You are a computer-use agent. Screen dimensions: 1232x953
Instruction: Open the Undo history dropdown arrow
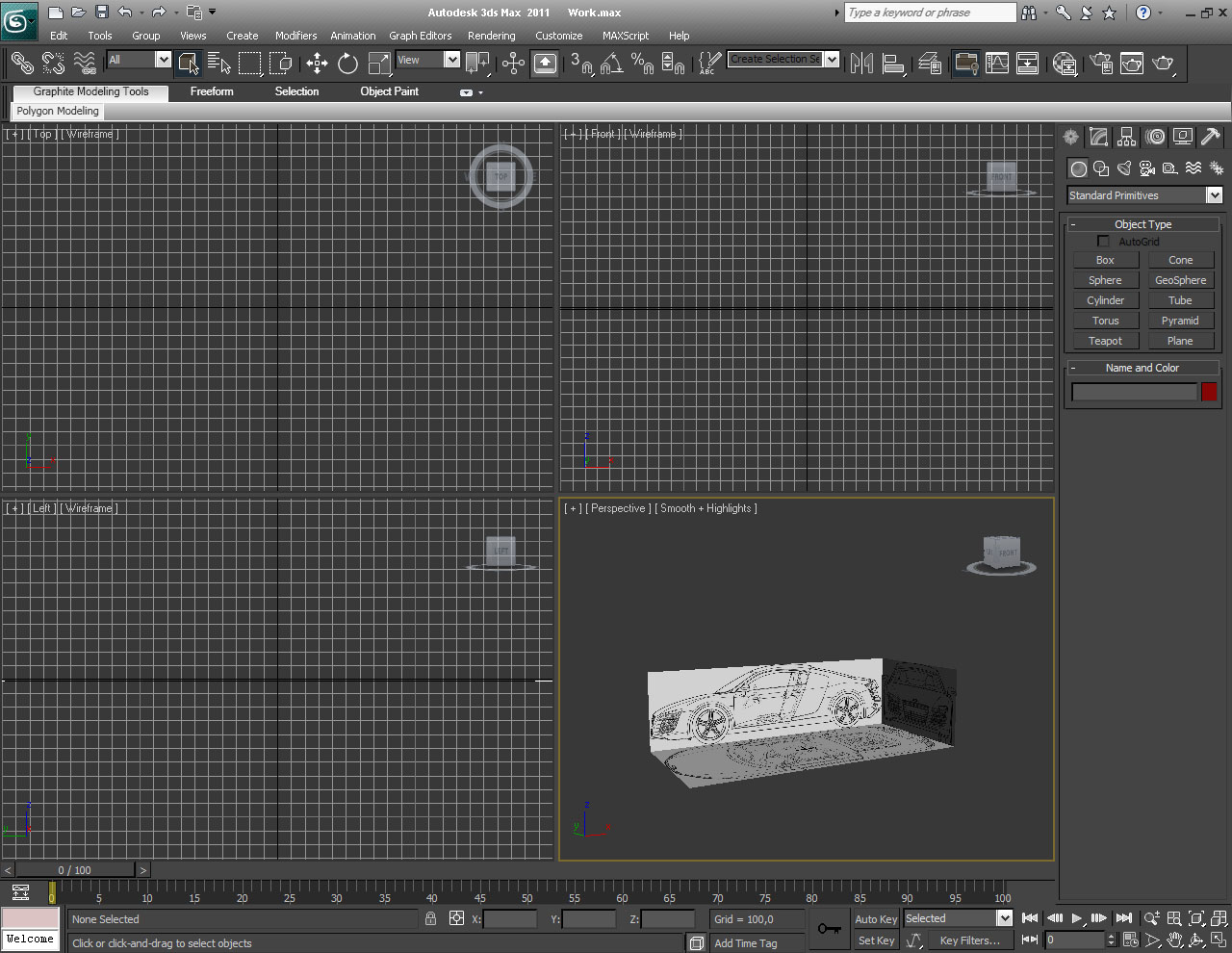coord(141,13)
